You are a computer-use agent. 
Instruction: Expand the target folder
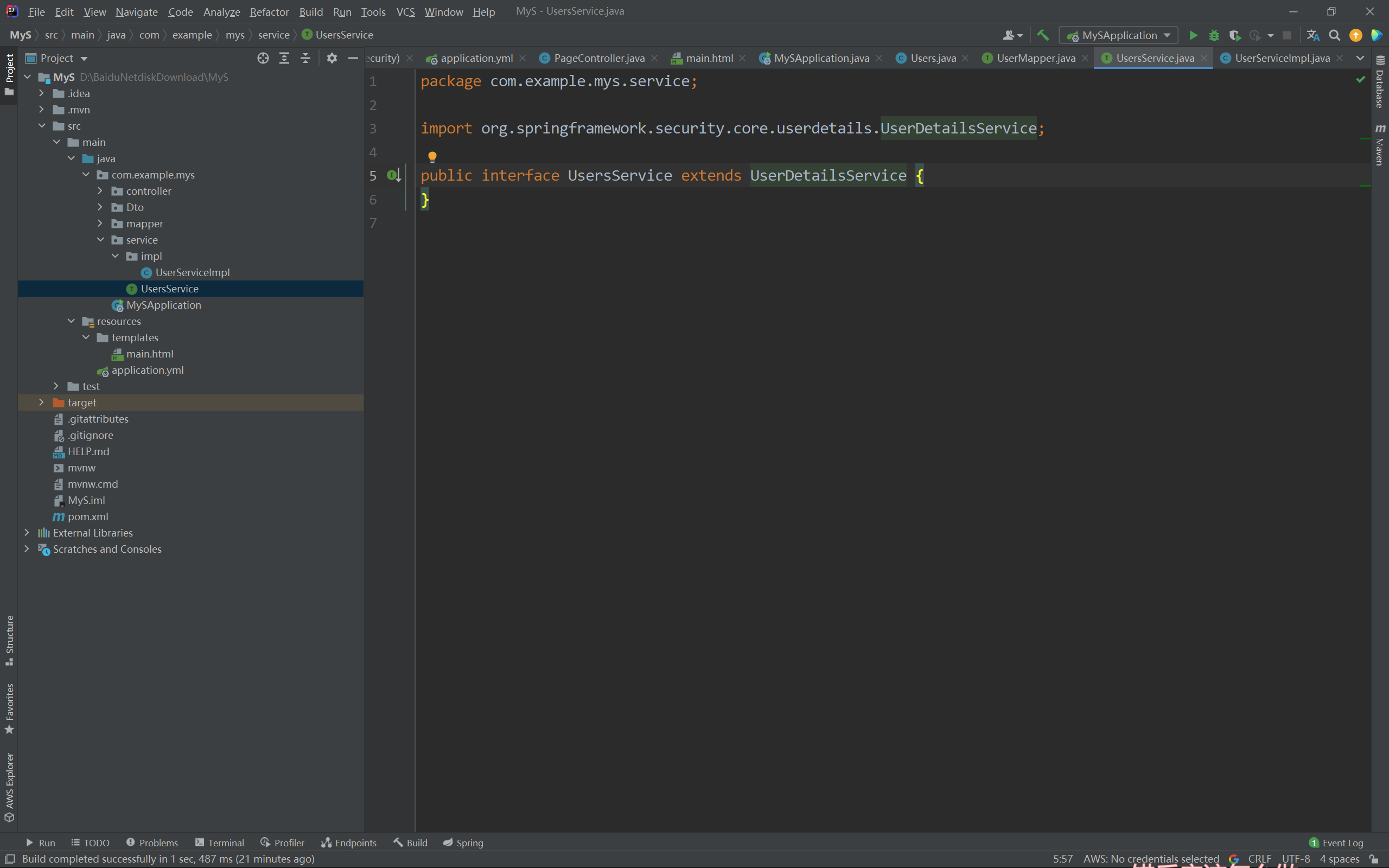41,403
